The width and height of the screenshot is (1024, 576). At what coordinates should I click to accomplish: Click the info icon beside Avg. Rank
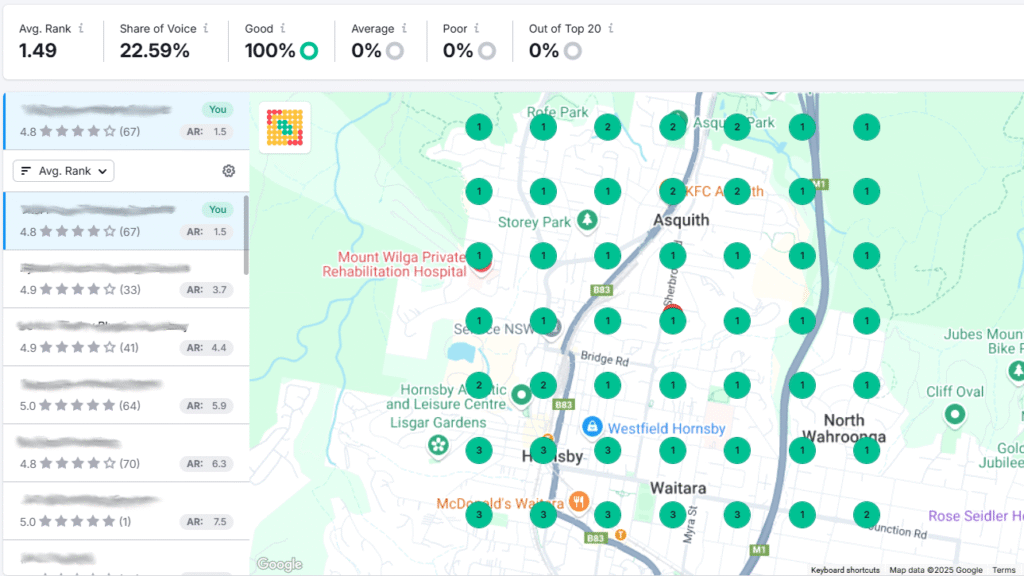click(x=81, y=29)
